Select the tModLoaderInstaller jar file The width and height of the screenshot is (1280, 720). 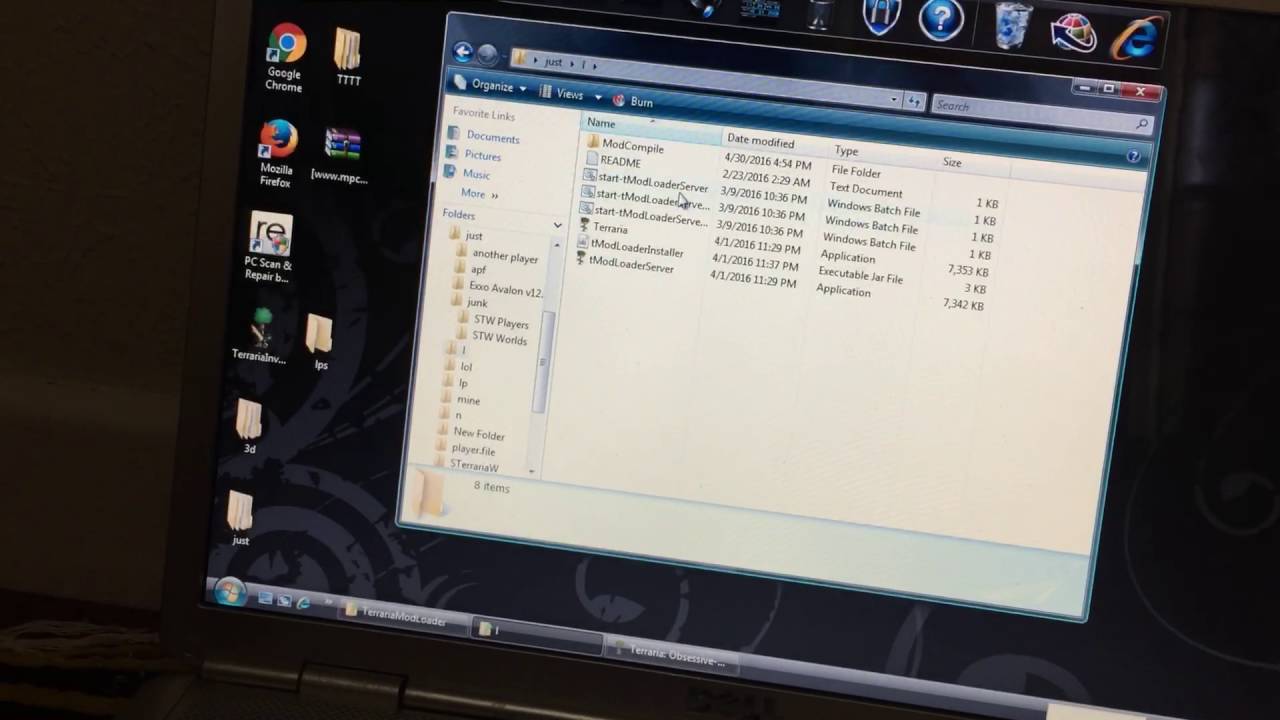tap(630, 249)
